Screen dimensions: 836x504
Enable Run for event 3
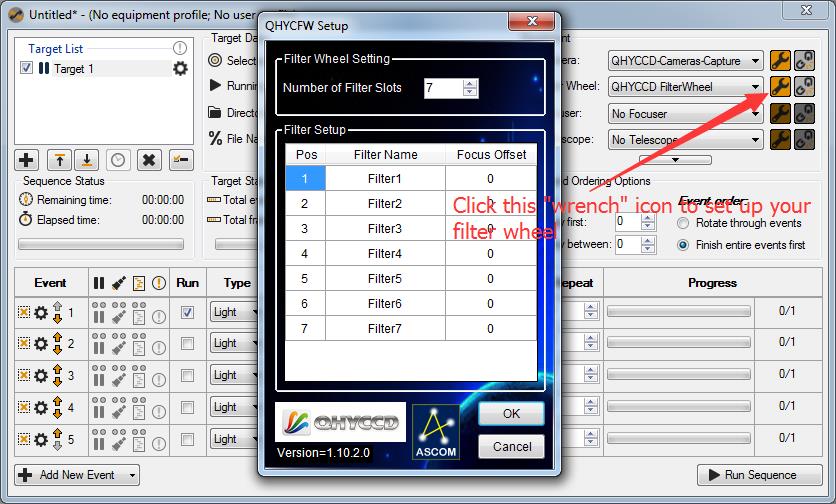pos(187,375)
